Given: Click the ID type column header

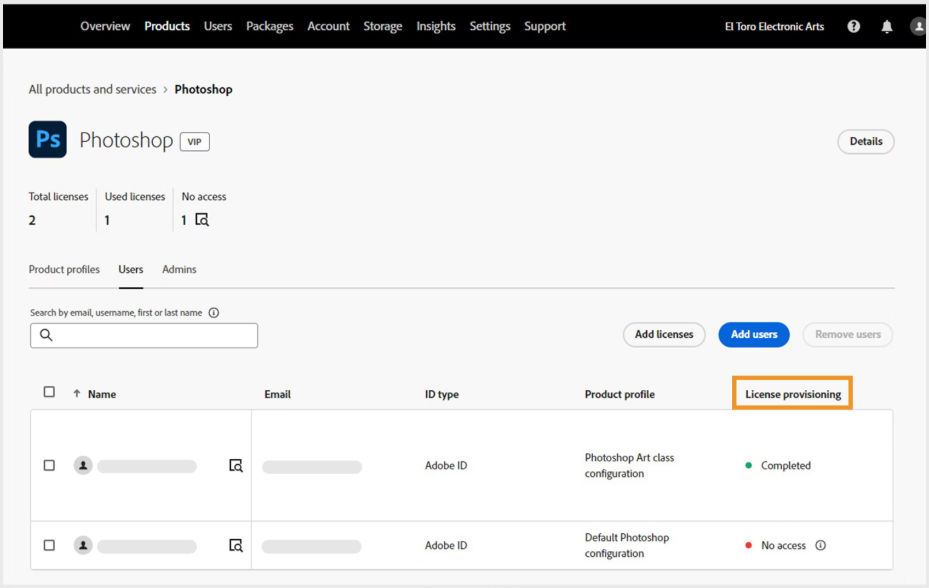Looking at the screenshot, I should [441, 394].
